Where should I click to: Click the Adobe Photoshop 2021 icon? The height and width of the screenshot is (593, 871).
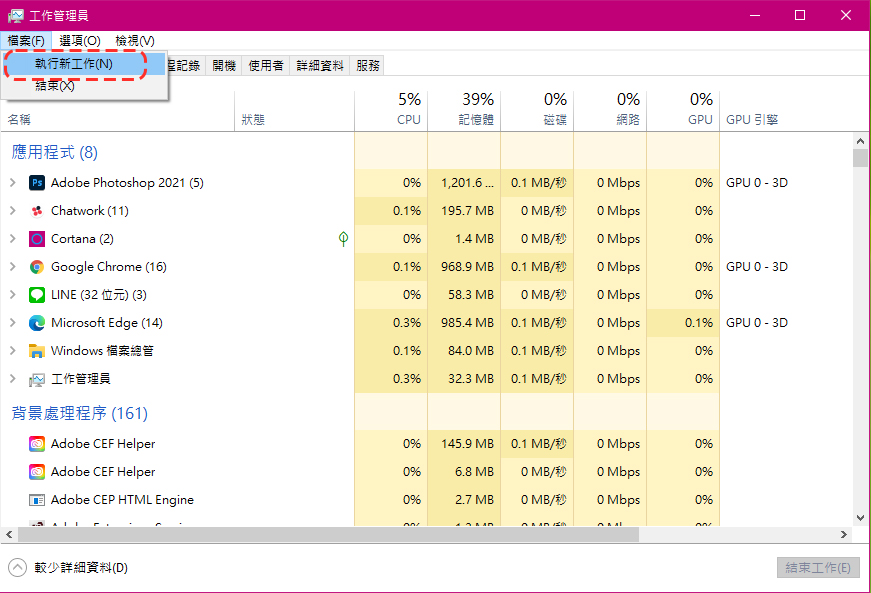[x=37, y=183]
